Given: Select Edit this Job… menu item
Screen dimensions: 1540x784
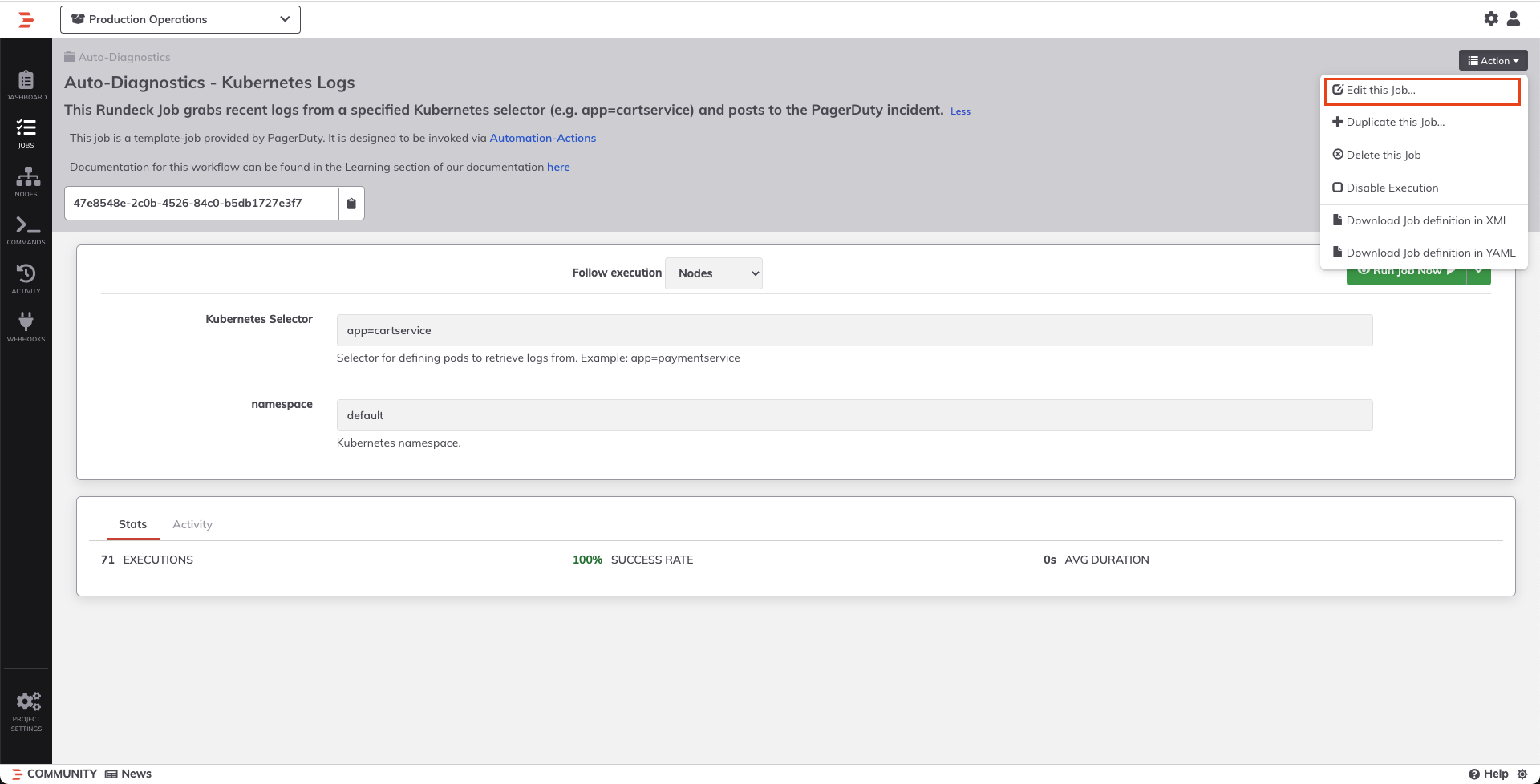Looking at the screenshot, I should (x=1422, y=91).
